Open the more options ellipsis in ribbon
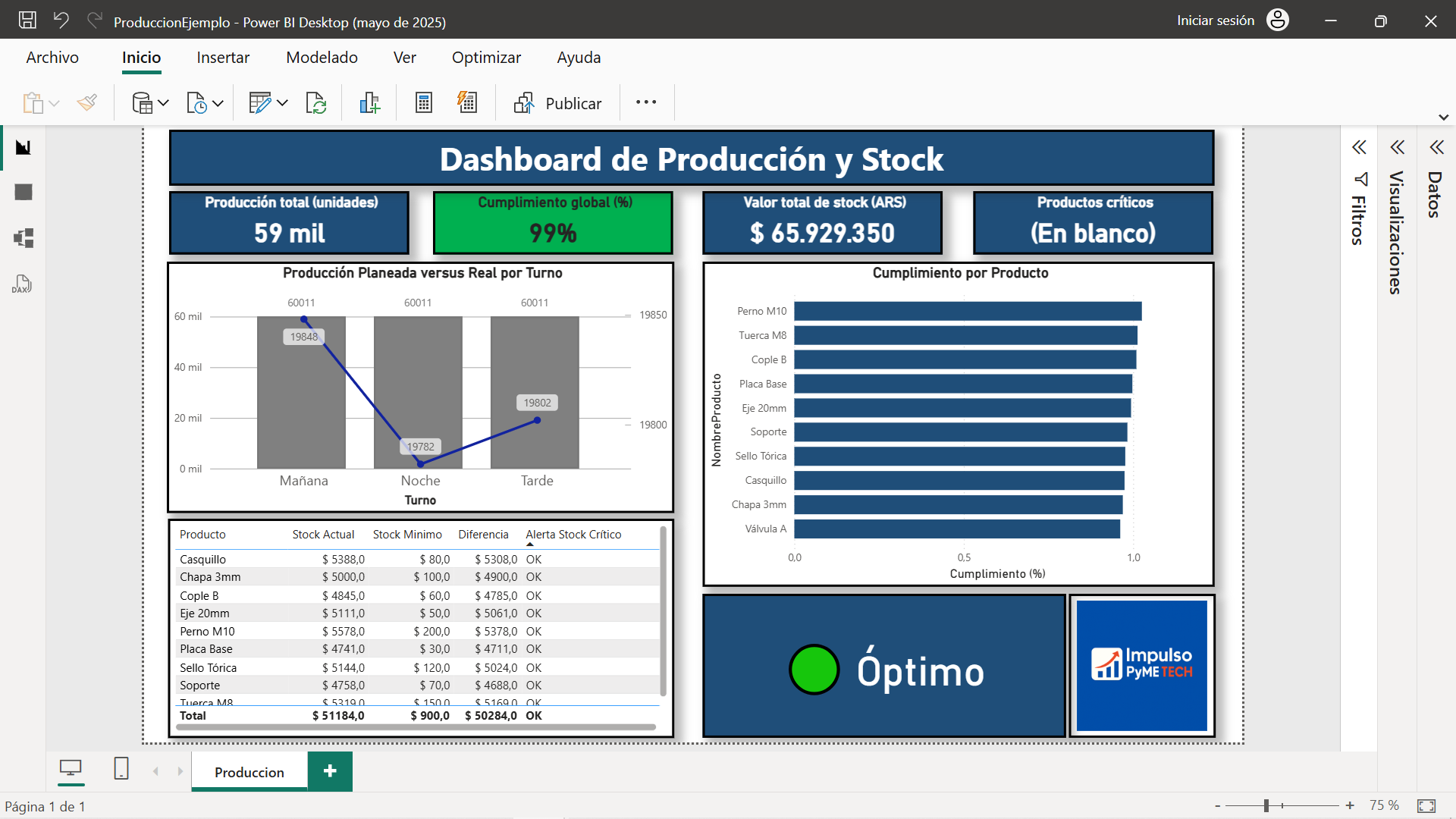Image resolution: width=1456 pixels, height=819 pixels. (x=646, y=102)
